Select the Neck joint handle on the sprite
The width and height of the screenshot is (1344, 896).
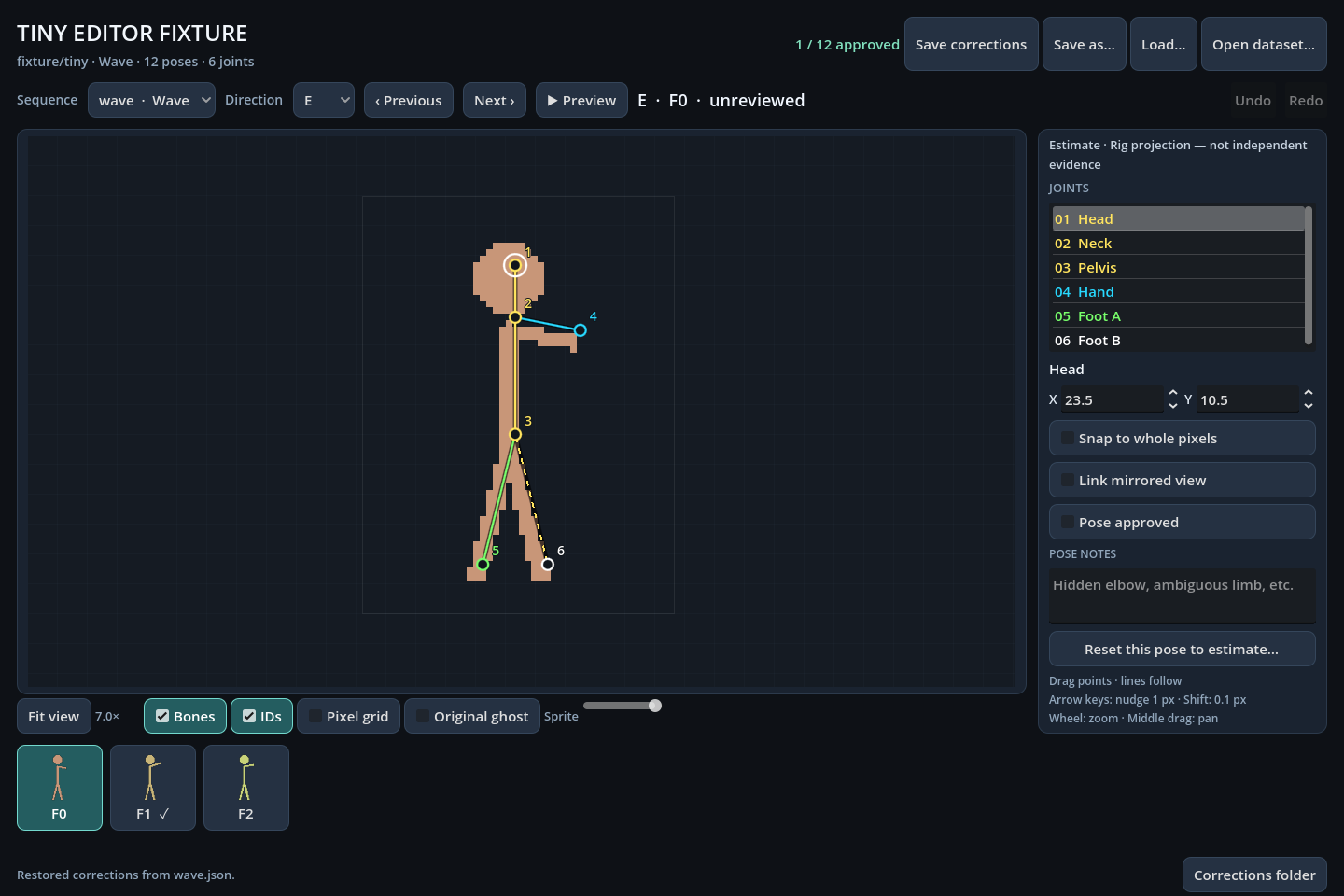[515, 317]
